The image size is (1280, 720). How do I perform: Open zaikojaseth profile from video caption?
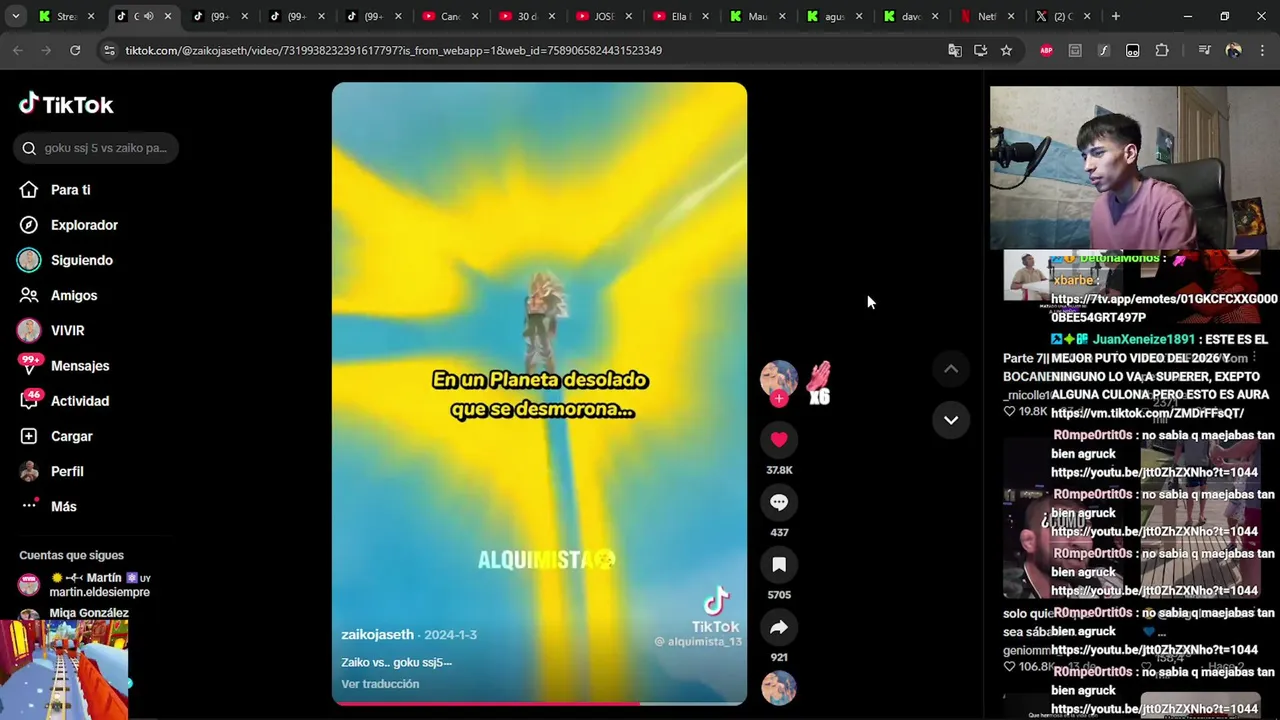pyautogui.click(x=377, y=635)
